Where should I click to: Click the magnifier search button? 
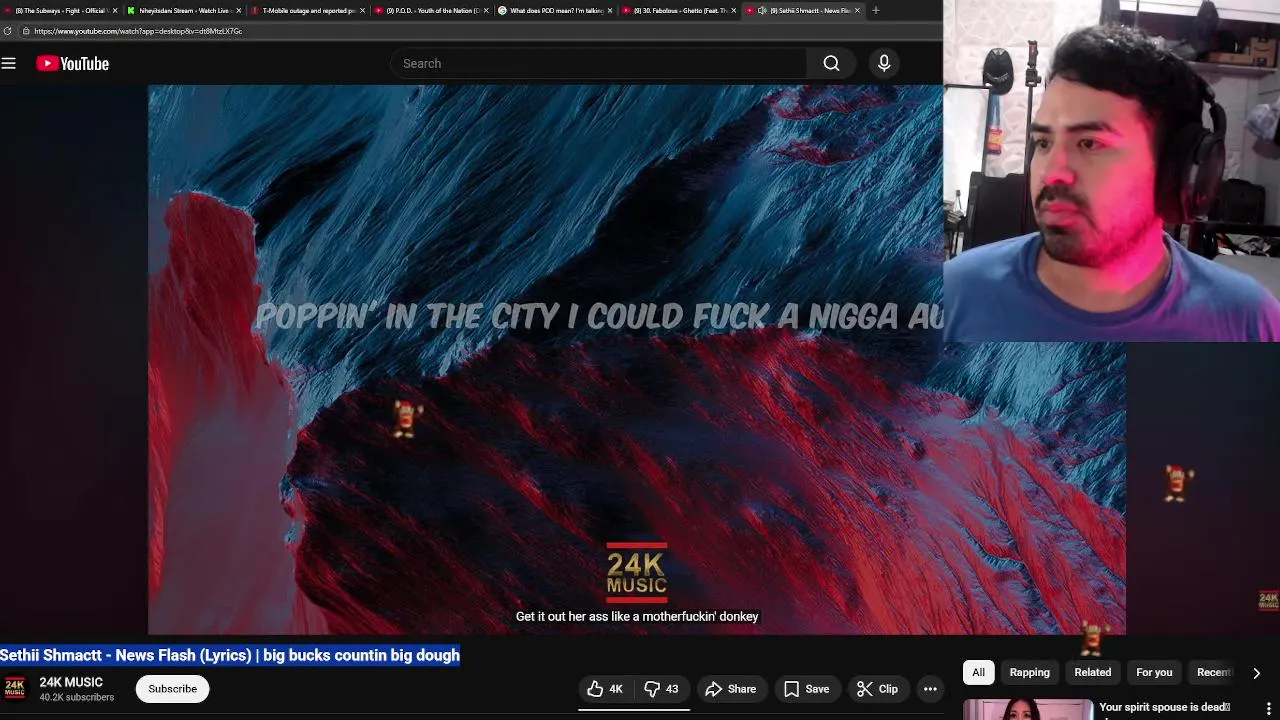click(x=831, y=63)
